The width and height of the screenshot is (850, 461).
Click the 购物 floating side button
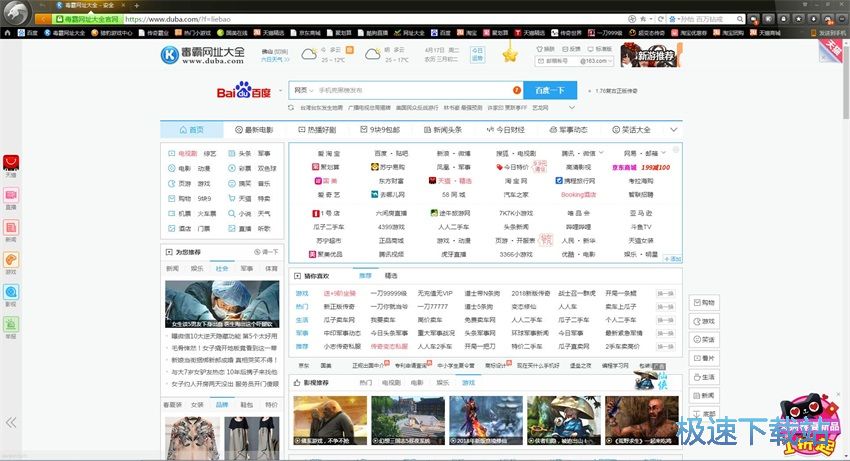coord(704,303)
